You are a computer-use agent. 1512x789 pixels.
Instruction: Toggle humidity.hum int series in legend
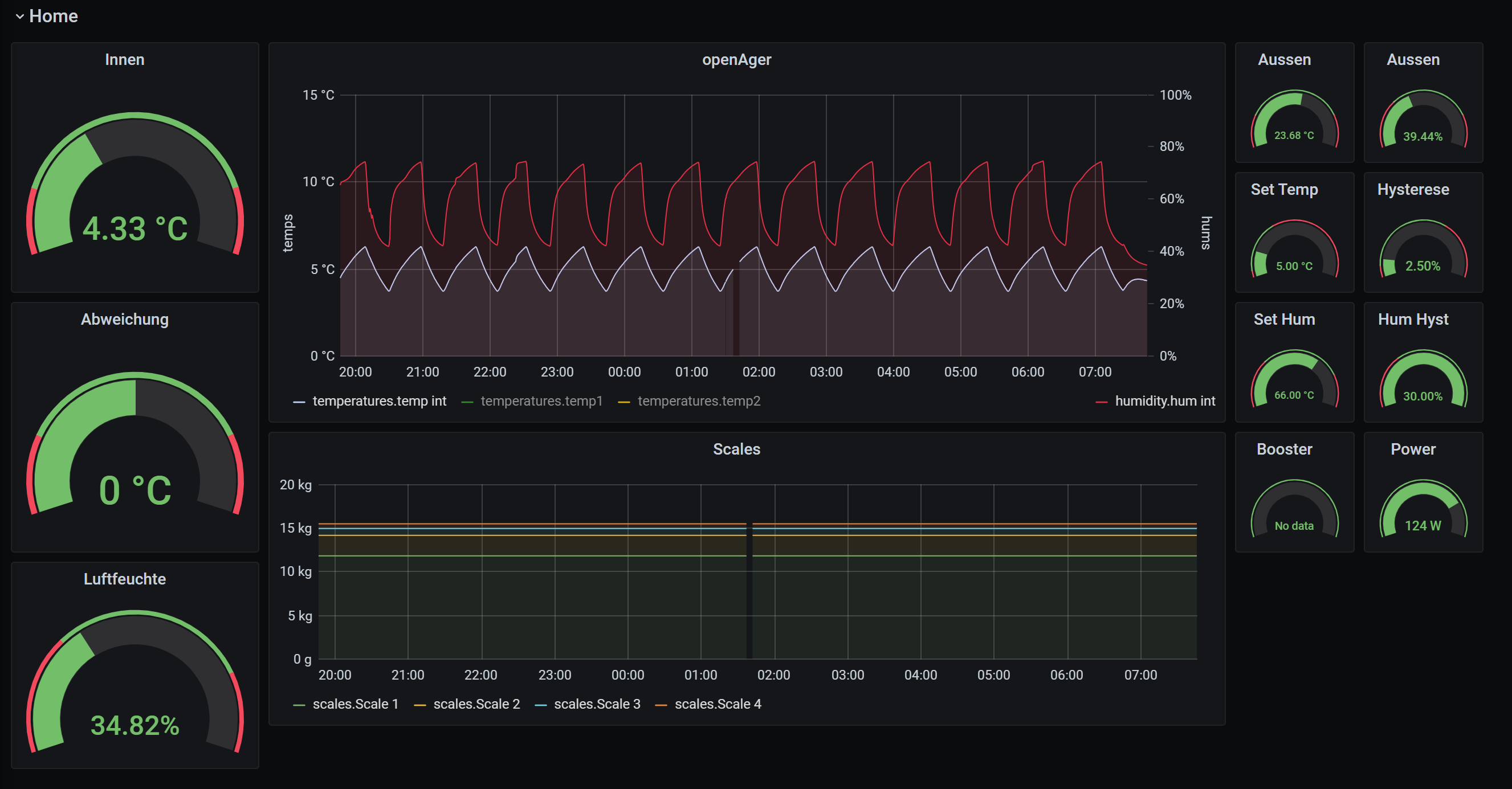[1164, 401]
